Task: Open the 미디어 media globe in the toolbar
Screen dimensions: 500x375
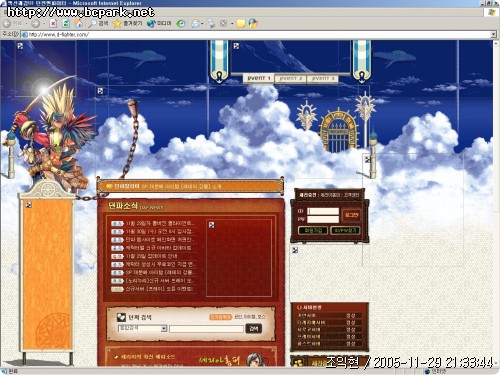Action: coord(159,23)
